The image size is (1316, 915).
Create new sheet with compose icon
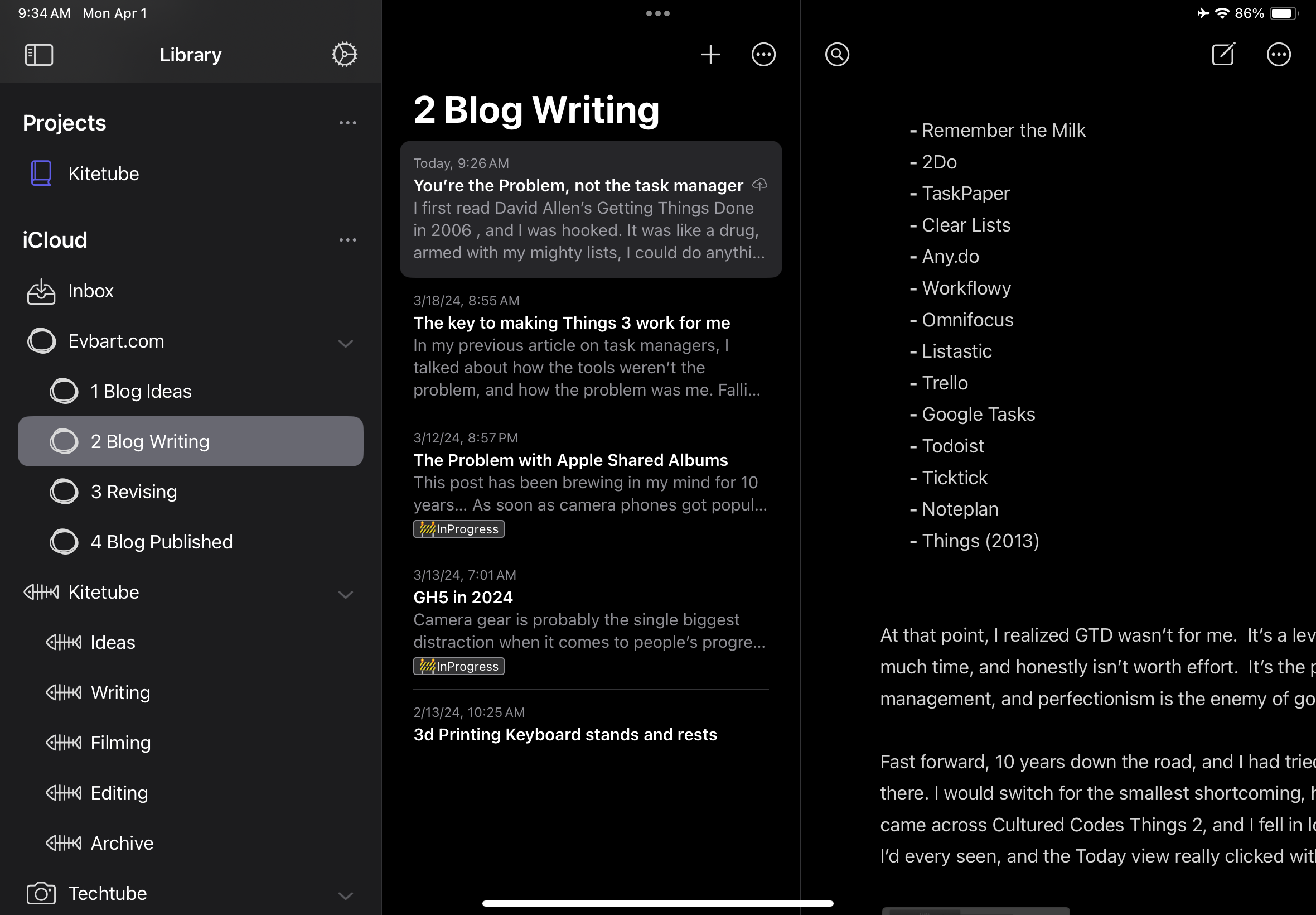coord(1223,55)
